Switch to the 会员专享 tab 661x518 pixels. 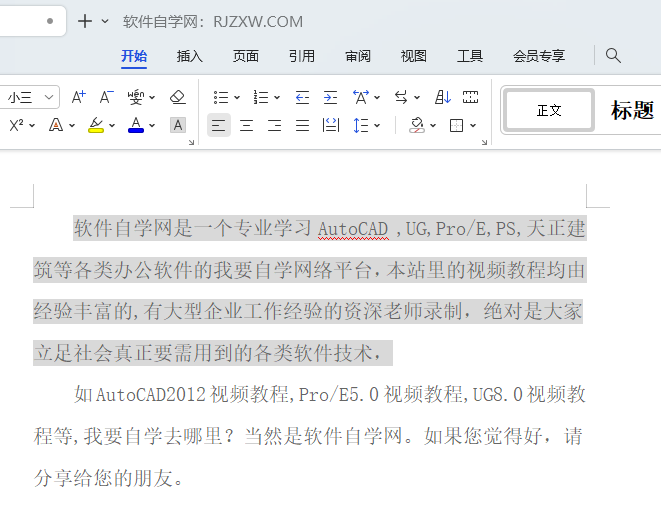click(x=539, y=56)
